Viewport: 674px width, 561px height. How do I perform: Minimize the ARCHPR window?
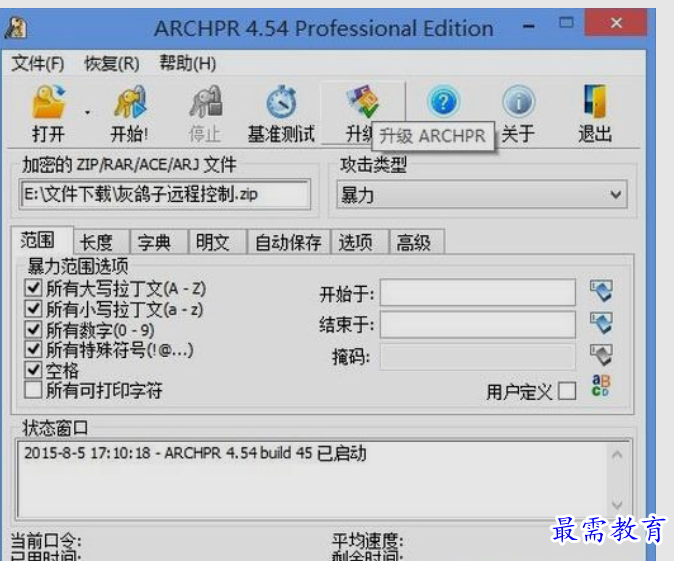(529, 26)
